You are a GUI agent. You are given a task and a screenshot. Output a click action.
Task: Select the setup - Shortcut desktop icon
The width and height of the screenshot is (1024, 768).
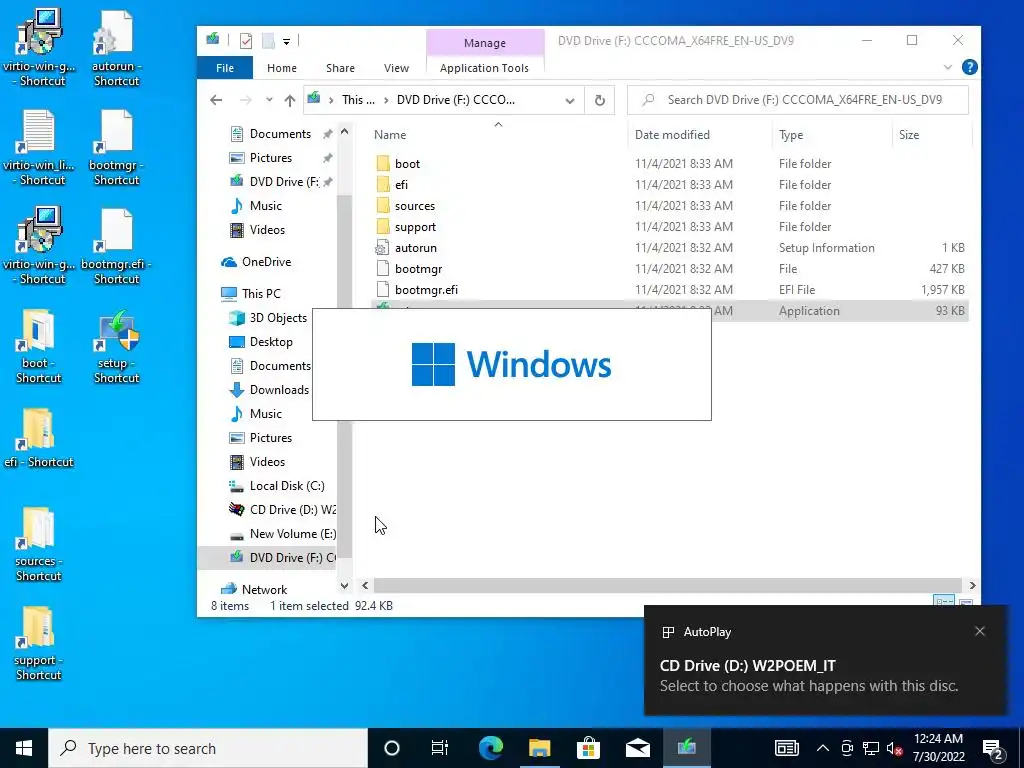116,346
